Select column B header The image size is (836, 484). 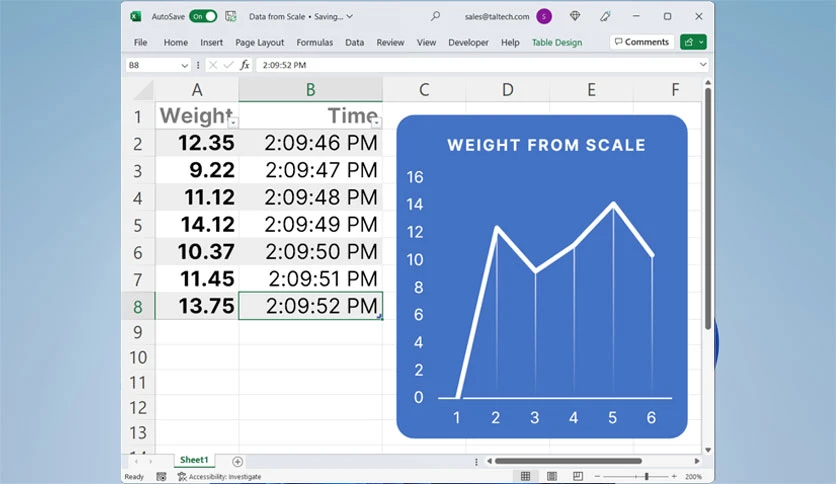tap(310, 90)
